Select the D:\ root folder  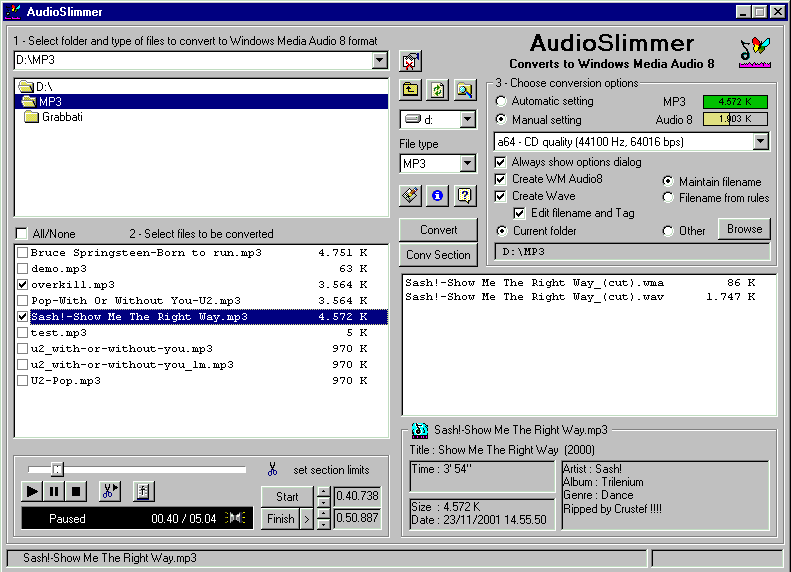coord(201,87)
